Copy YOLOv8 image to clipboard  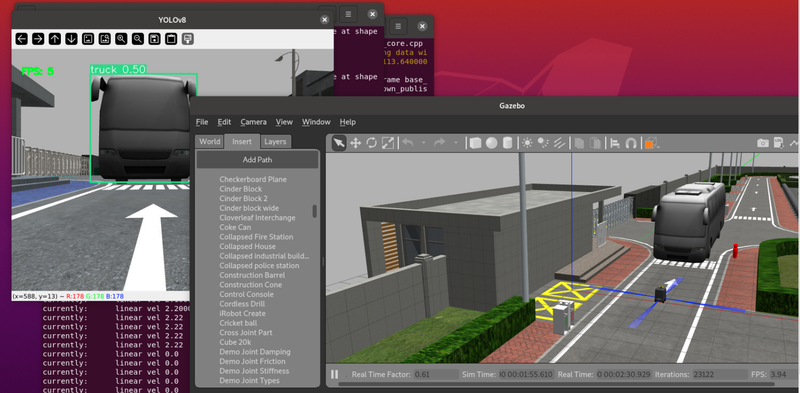click(171, 39)
